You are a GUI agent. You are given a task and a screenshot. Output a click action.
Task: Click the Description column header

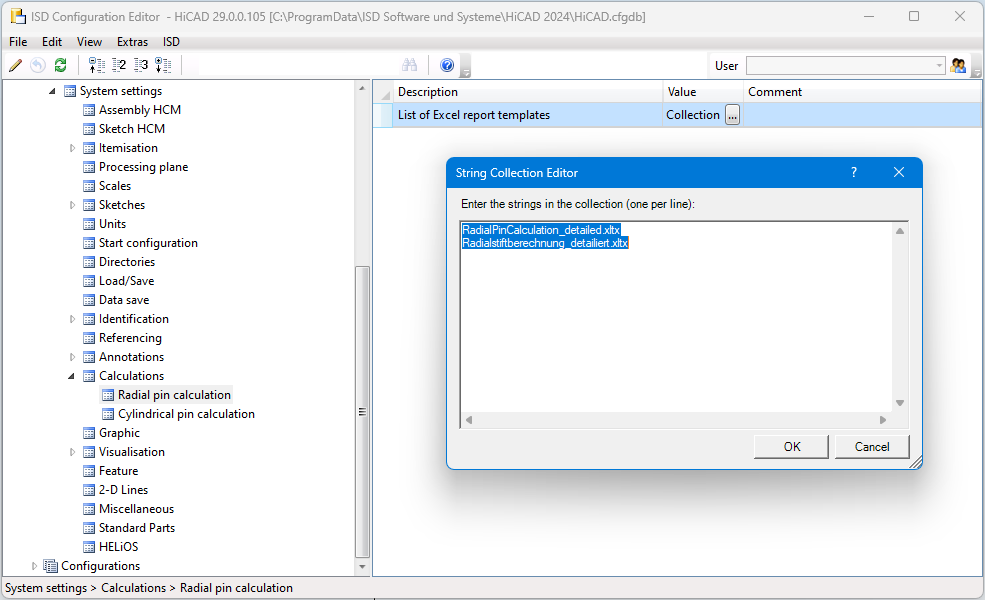click(x=528, y=92)
